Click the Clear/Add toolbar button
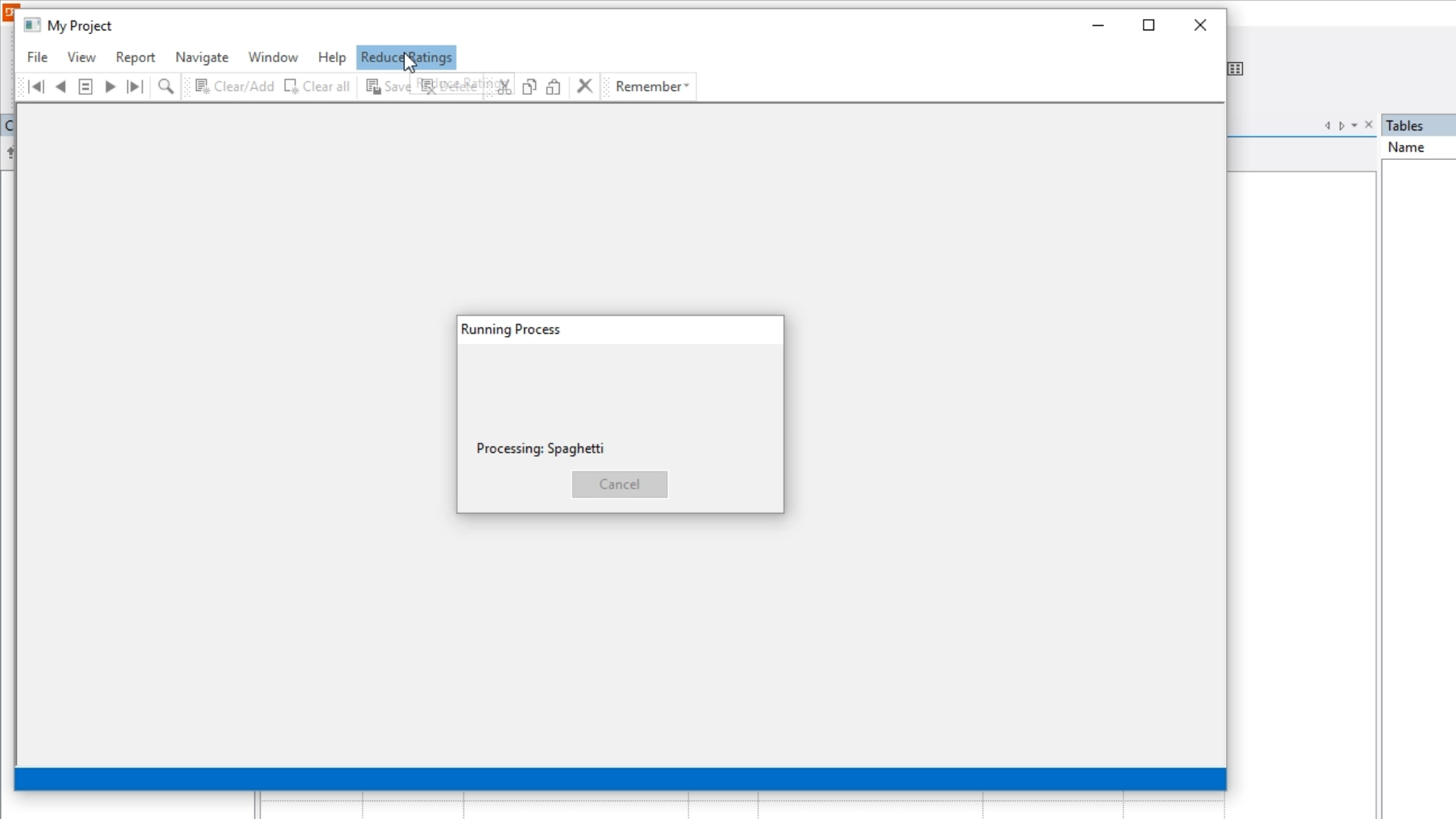The width and height of the screenshot is (1456, 819). (x=234, y=86)
